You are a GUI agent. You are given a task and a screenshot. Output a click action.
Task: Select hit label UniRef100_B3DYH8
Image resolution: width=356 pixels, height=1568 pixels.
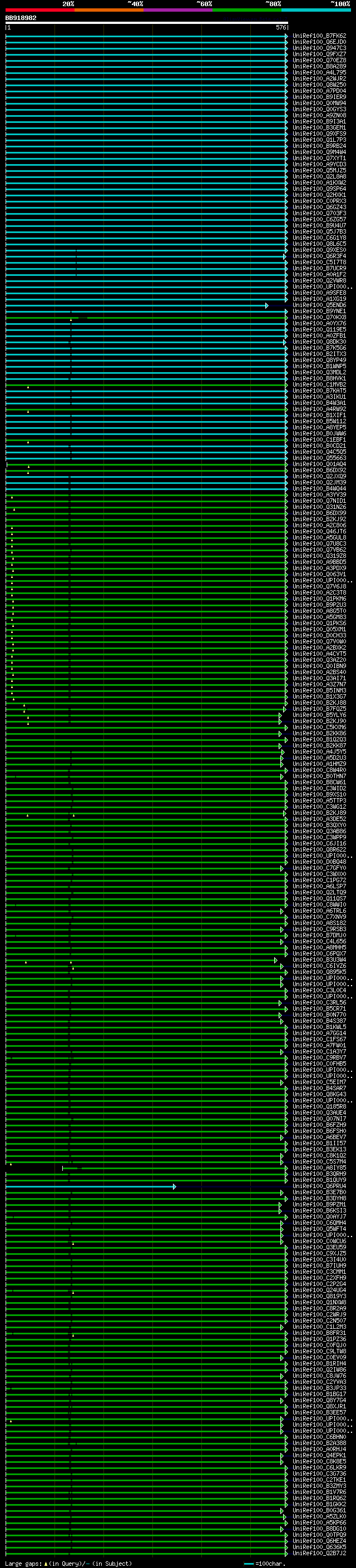coord(319,1198)
